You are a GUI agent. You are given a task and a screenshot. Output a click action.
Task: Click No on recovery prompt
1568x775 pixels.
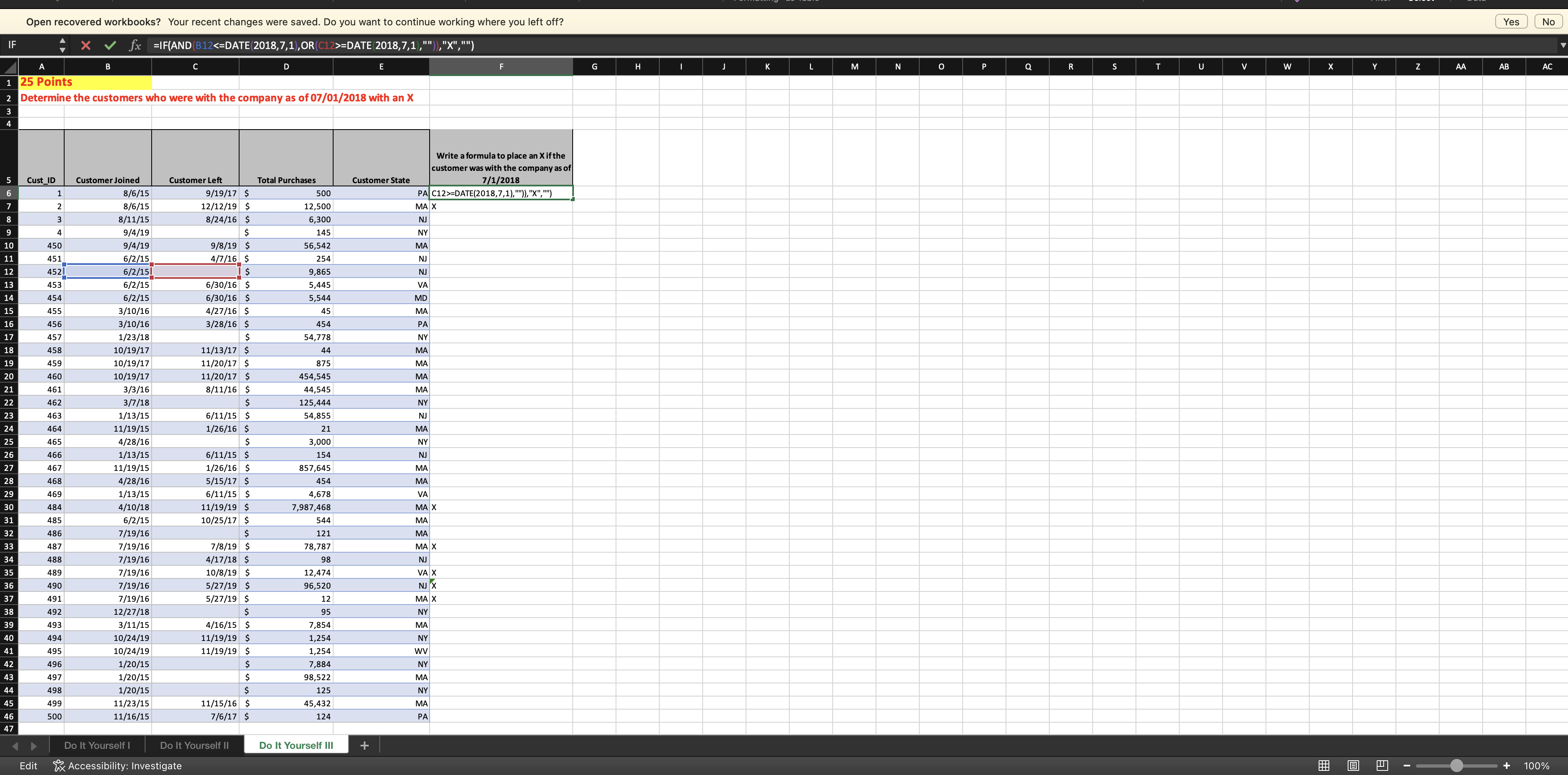(1548, 22)
